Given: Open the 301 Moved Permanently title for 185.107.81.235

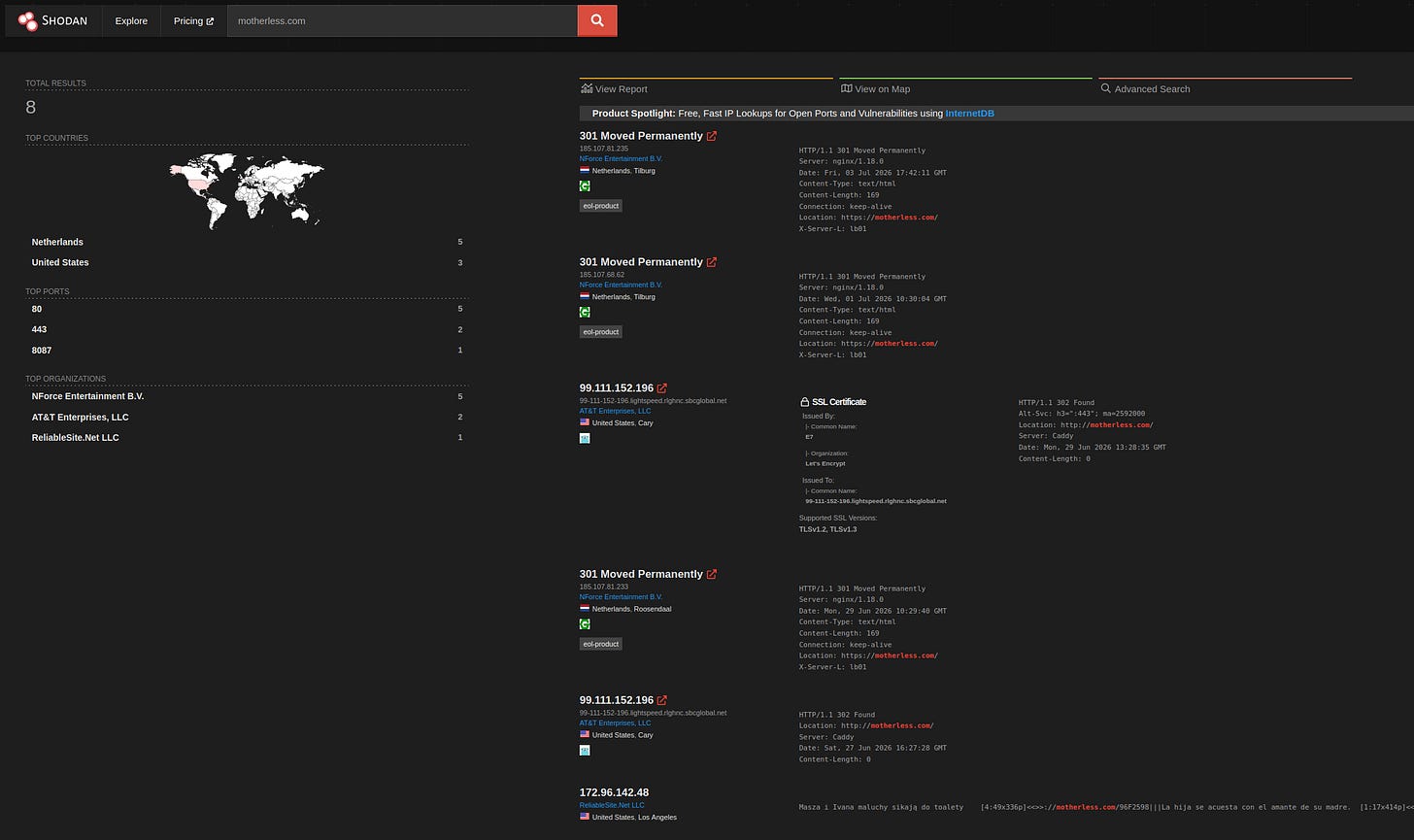Looking at the screenshot, I should coord(641,136).
